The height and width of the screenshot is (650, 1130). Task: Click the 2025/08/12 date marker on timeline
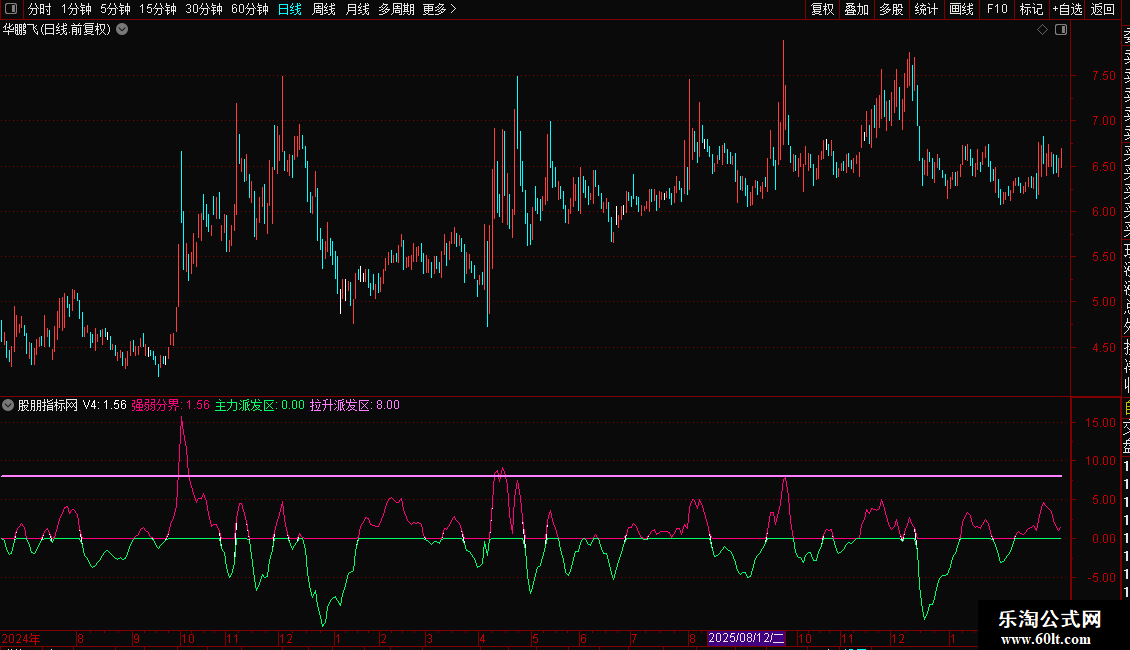tap(747, 638)
